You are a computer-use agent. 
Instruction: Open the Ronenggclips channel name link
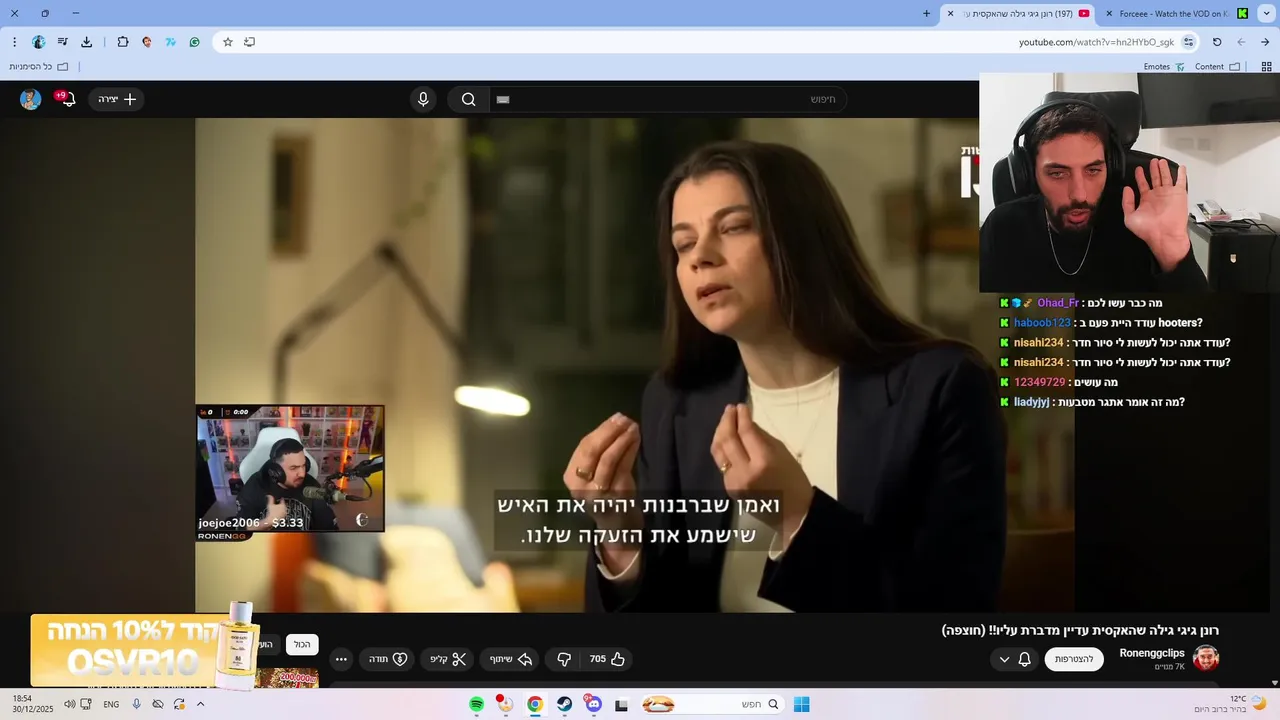[x=1152, y=653]
